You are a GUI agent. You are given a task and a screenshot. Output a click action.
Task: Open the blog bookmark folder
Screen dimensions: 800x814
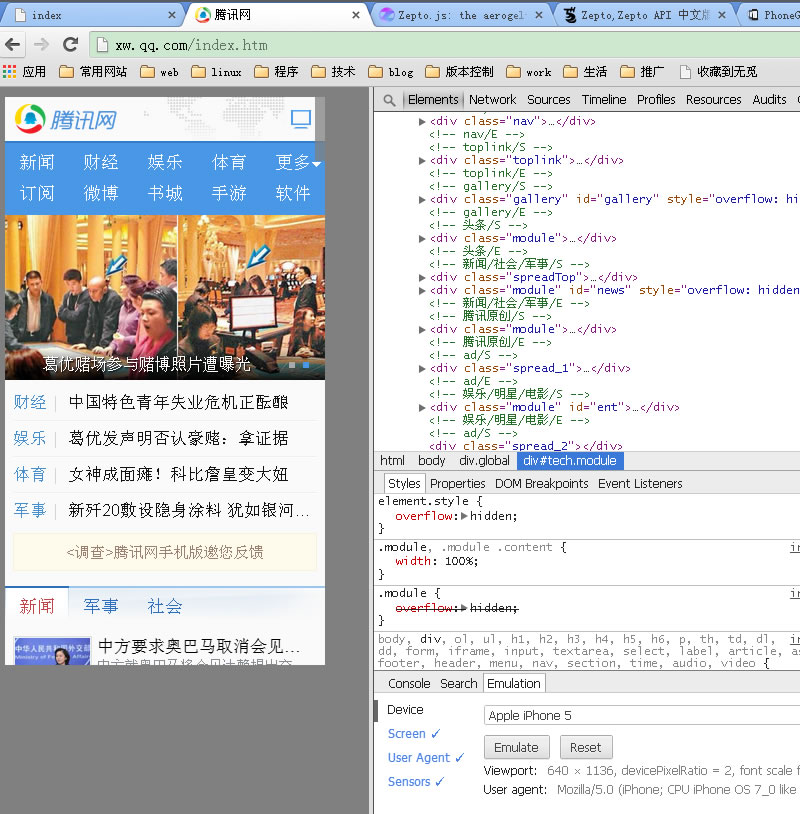click(x=391, y=72)
